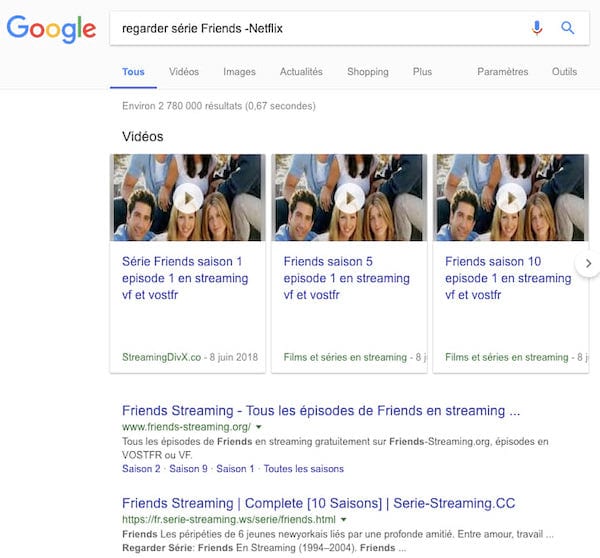Play Friends saison 10 video thumbnail

[511, 198]
